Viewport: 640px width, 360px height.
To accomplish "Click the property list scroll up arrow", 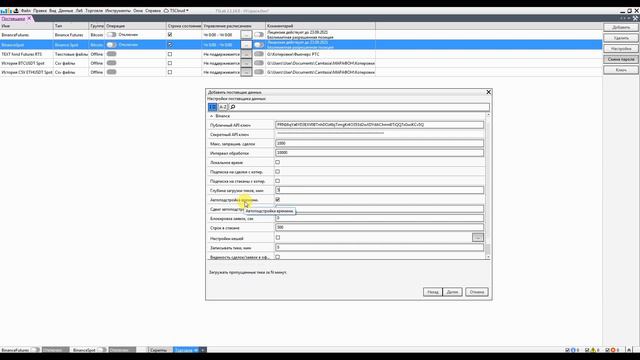I will [x=488, y=116].
